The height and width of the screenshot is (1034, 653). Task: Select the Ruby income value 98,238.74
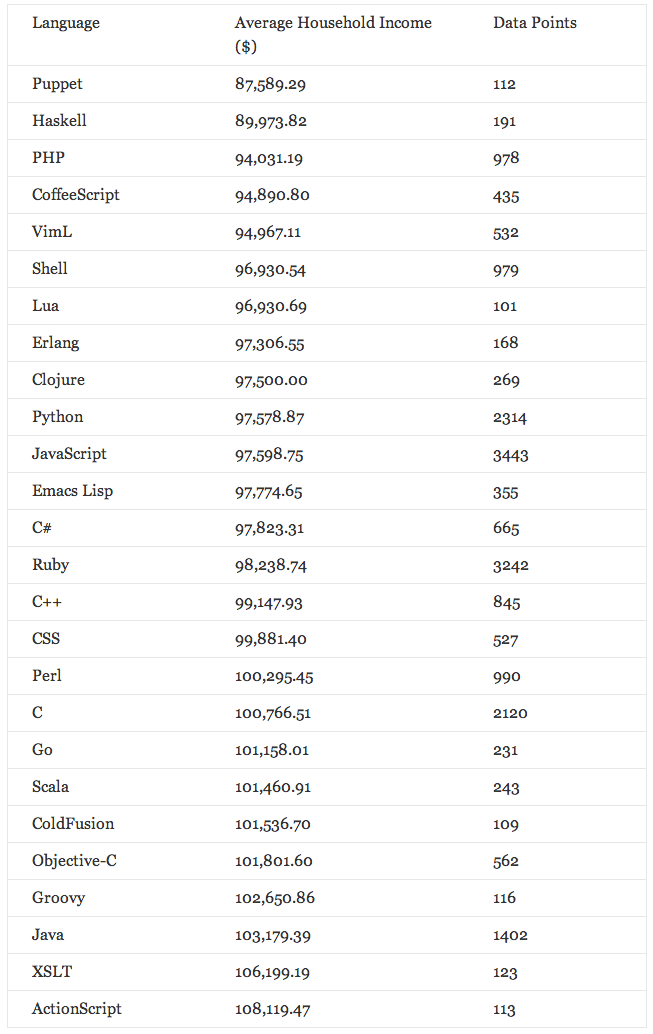coord(270,565)
